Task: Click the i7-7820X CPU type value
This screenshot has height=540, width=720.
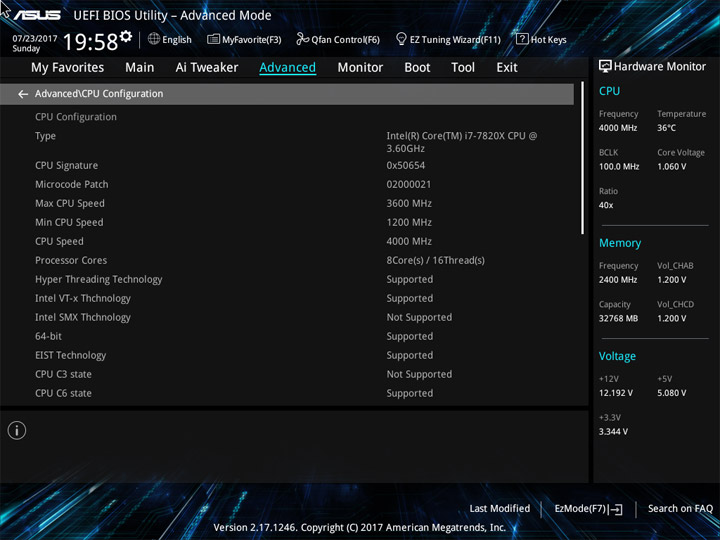Action: pyautogui.click(x=461, y=142)
